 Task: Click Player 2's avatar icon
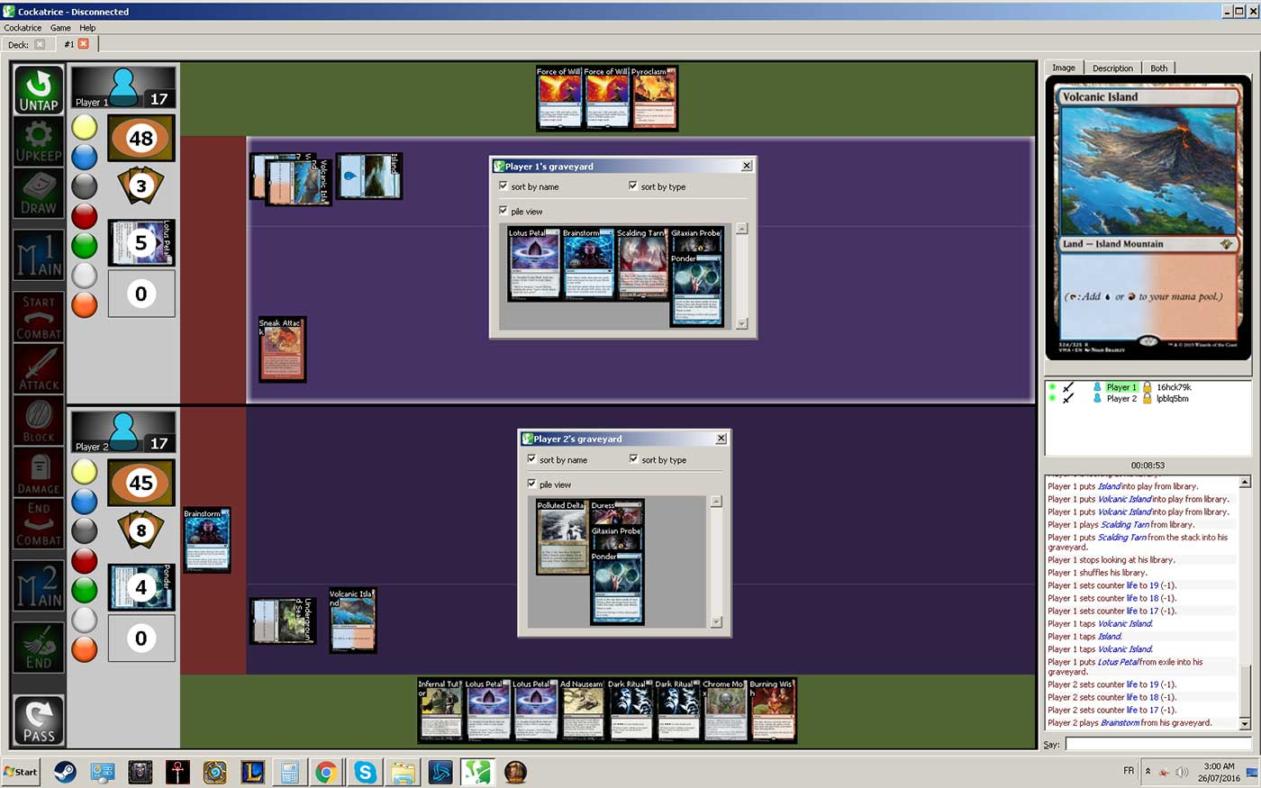coord(123,430)
